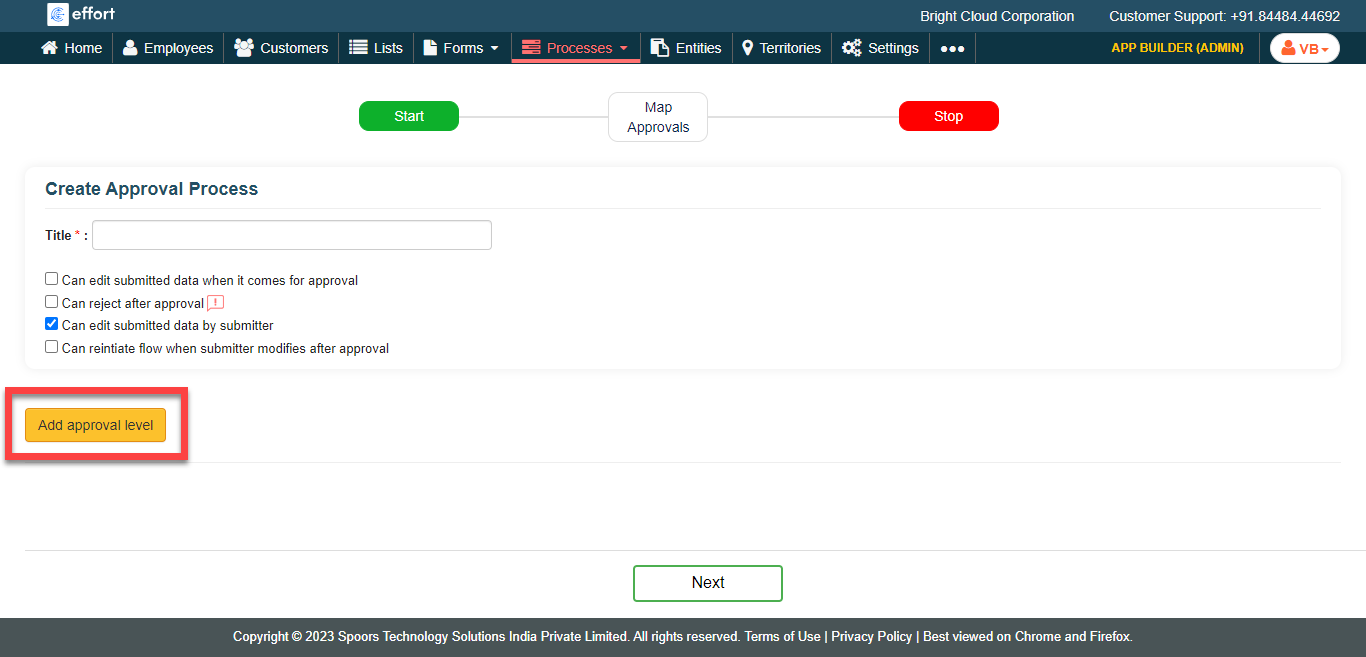Open Territories via map pin icon
This screenshot has height=657, width=1366.
tap(747, 48)
